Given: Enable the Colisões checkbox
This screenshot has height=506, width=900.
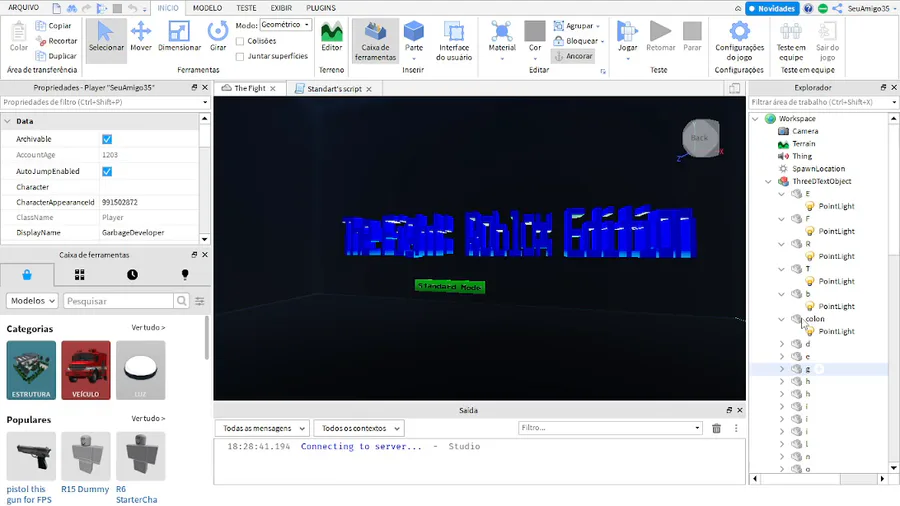Looking at the screenshot, I should point(240,41).
